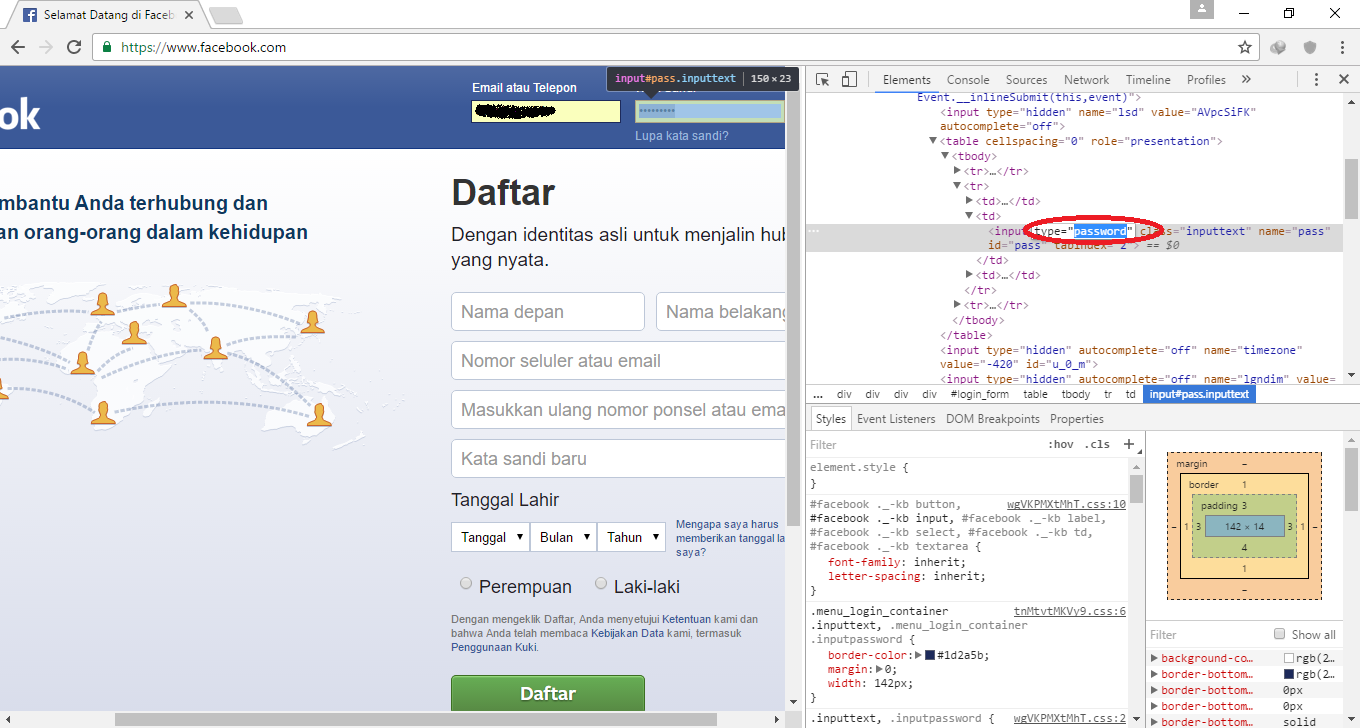Close the Selamat Datang di Facebook tab
Image resolution: width=1360 pixels, height=728 pixels.
pos(188,15)
